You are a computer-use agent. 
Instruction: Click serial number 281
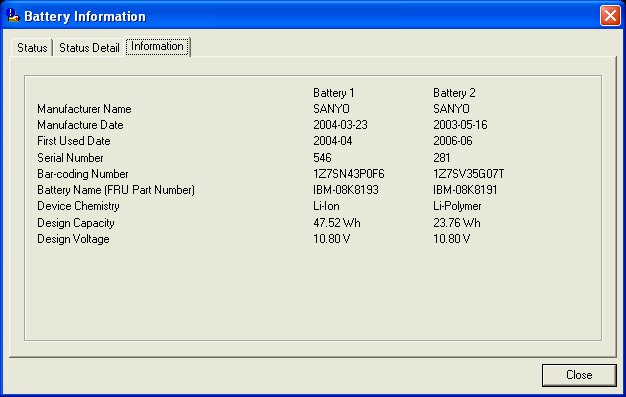(x=442, y=158)
